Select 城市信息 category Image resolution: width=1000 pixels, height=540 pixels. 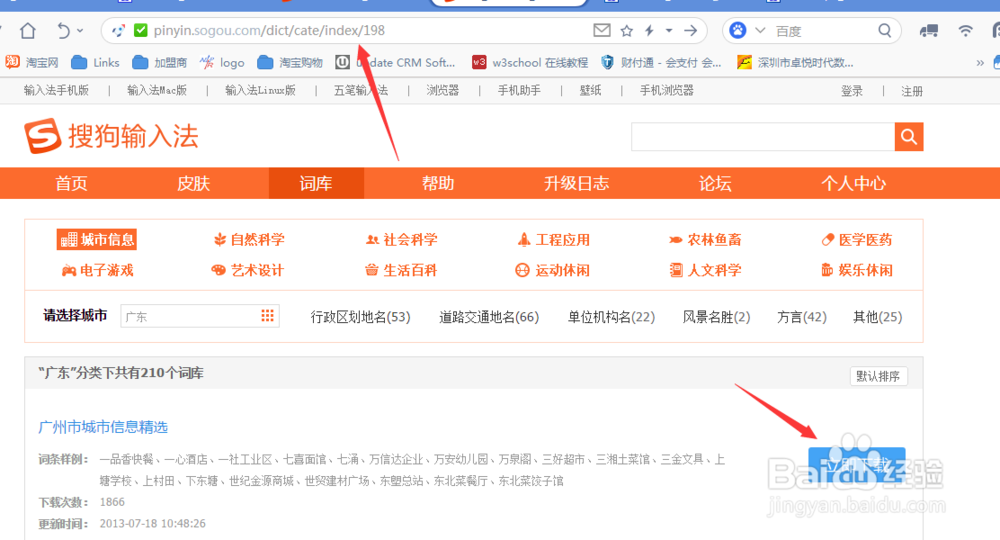click(x=97, y=240)
